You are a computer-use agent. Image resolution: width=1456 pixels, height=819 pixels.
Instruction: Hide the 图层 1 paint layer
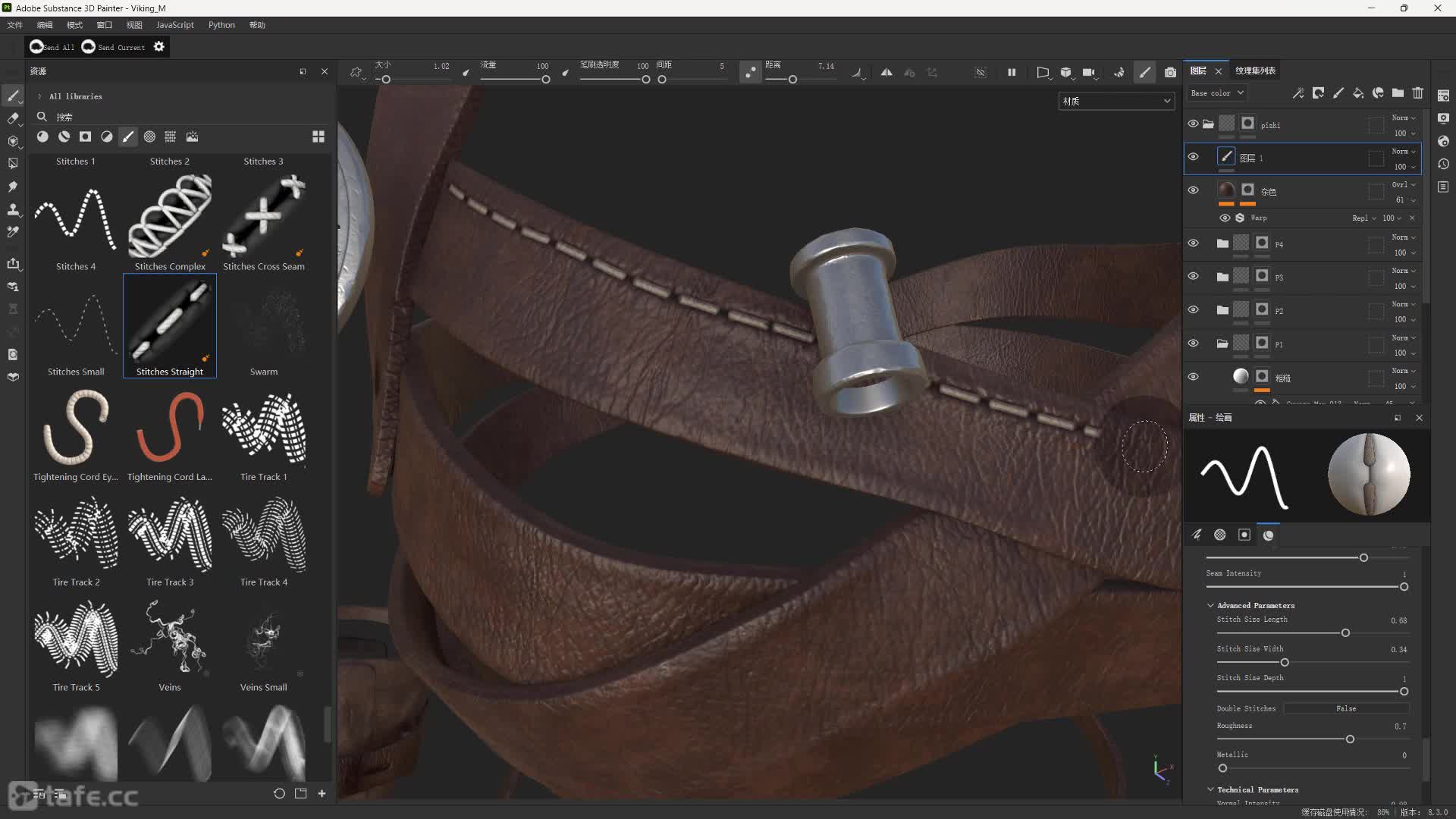[1193, 157]
